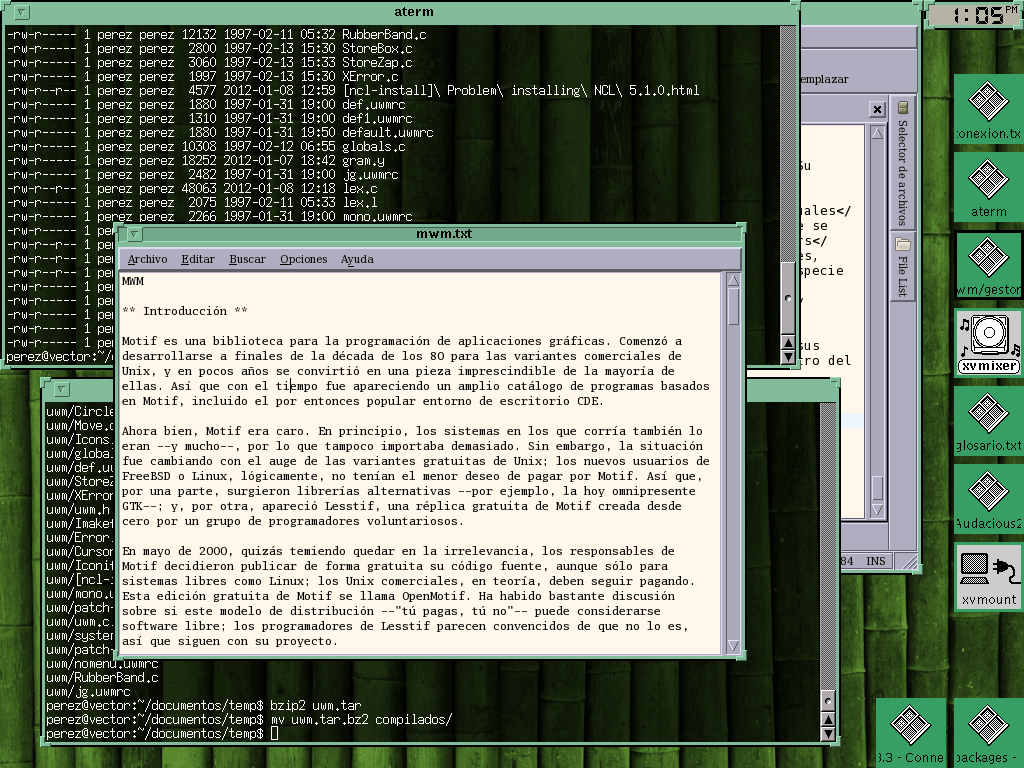
Task: Click the 'MWM' first line in editor
Action: pos(133,281)
